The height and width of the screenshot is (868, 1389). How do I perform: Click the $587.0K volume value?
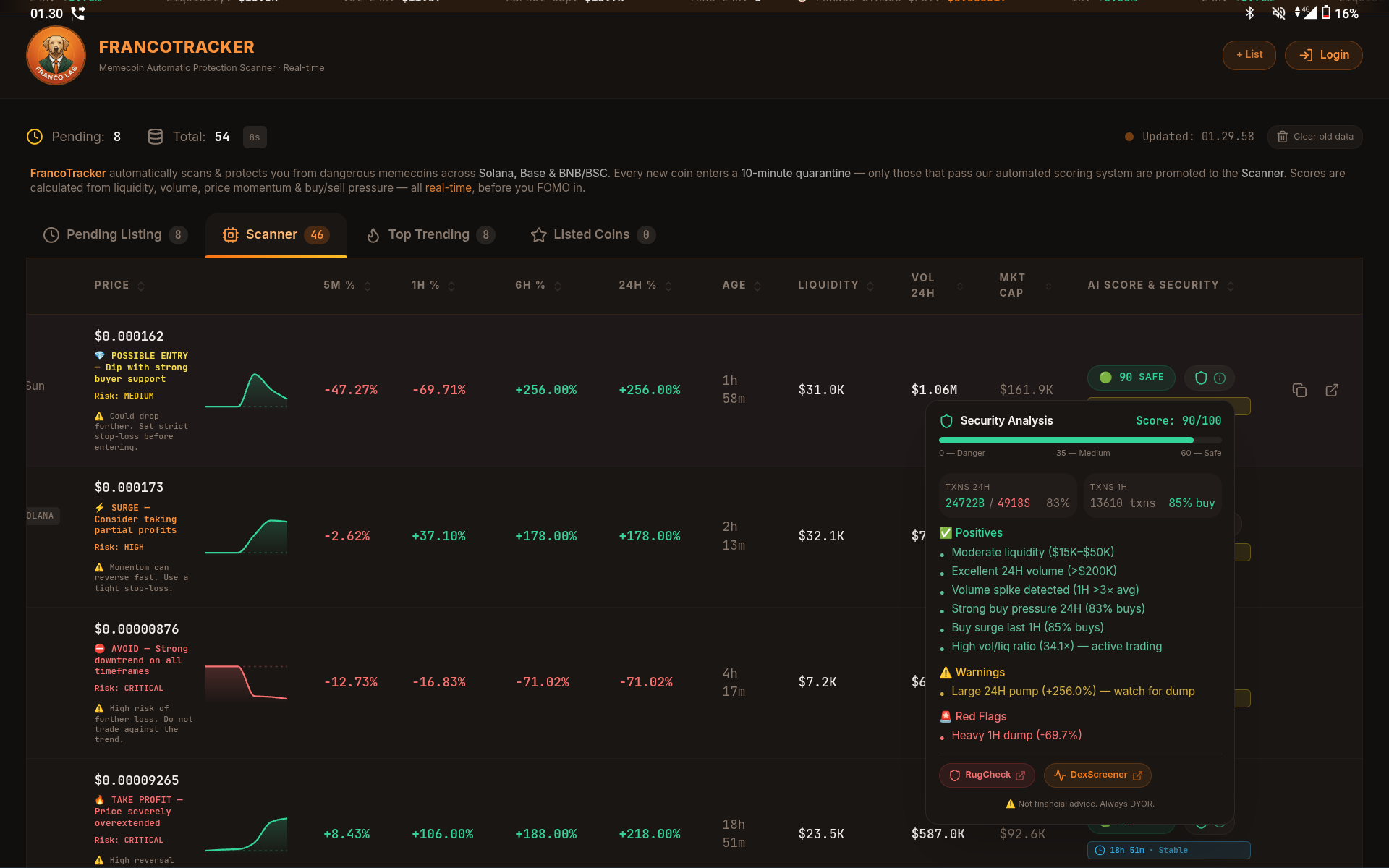(938, 835)
